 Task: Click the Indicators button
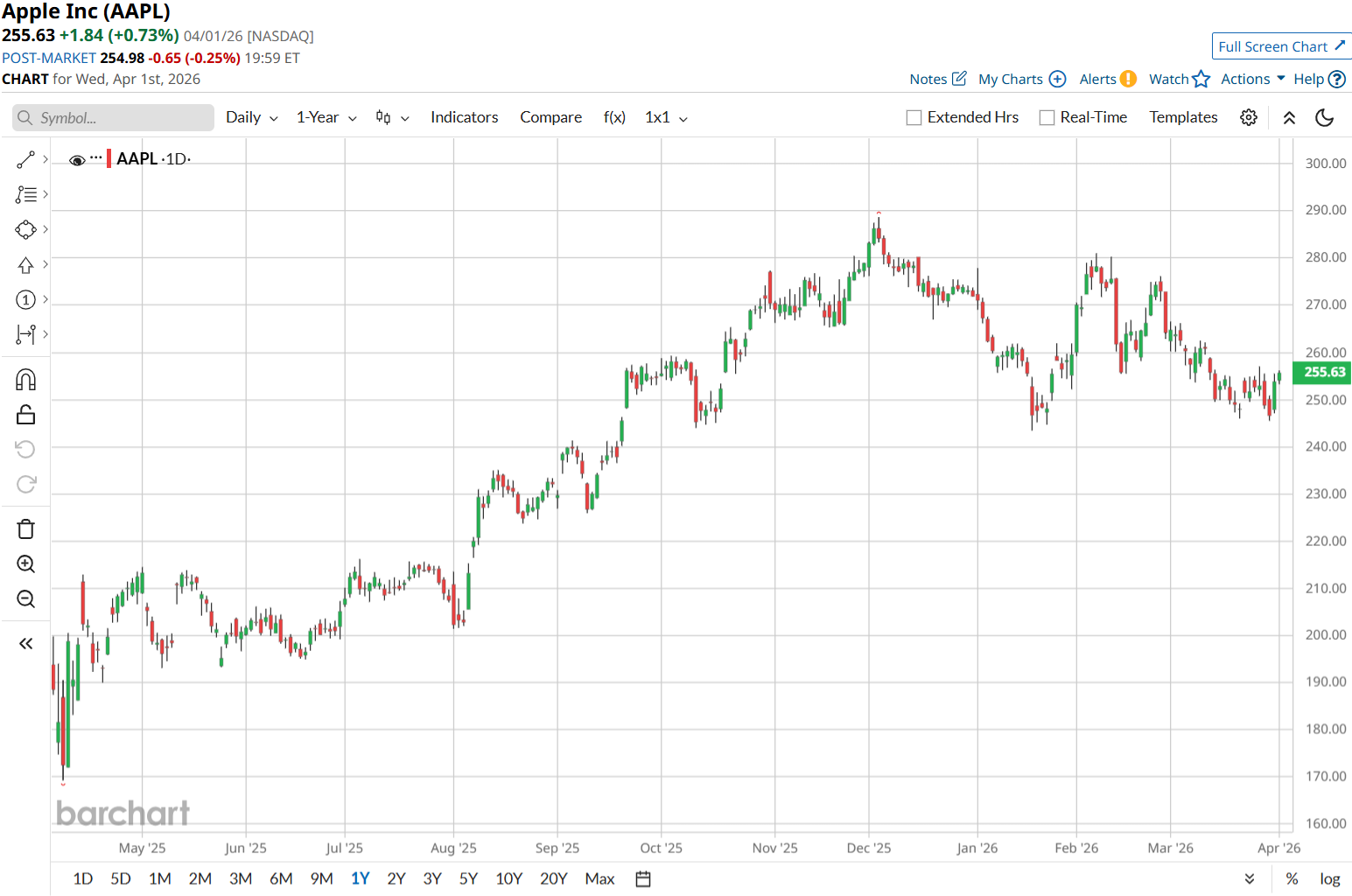tap(464, 117)
